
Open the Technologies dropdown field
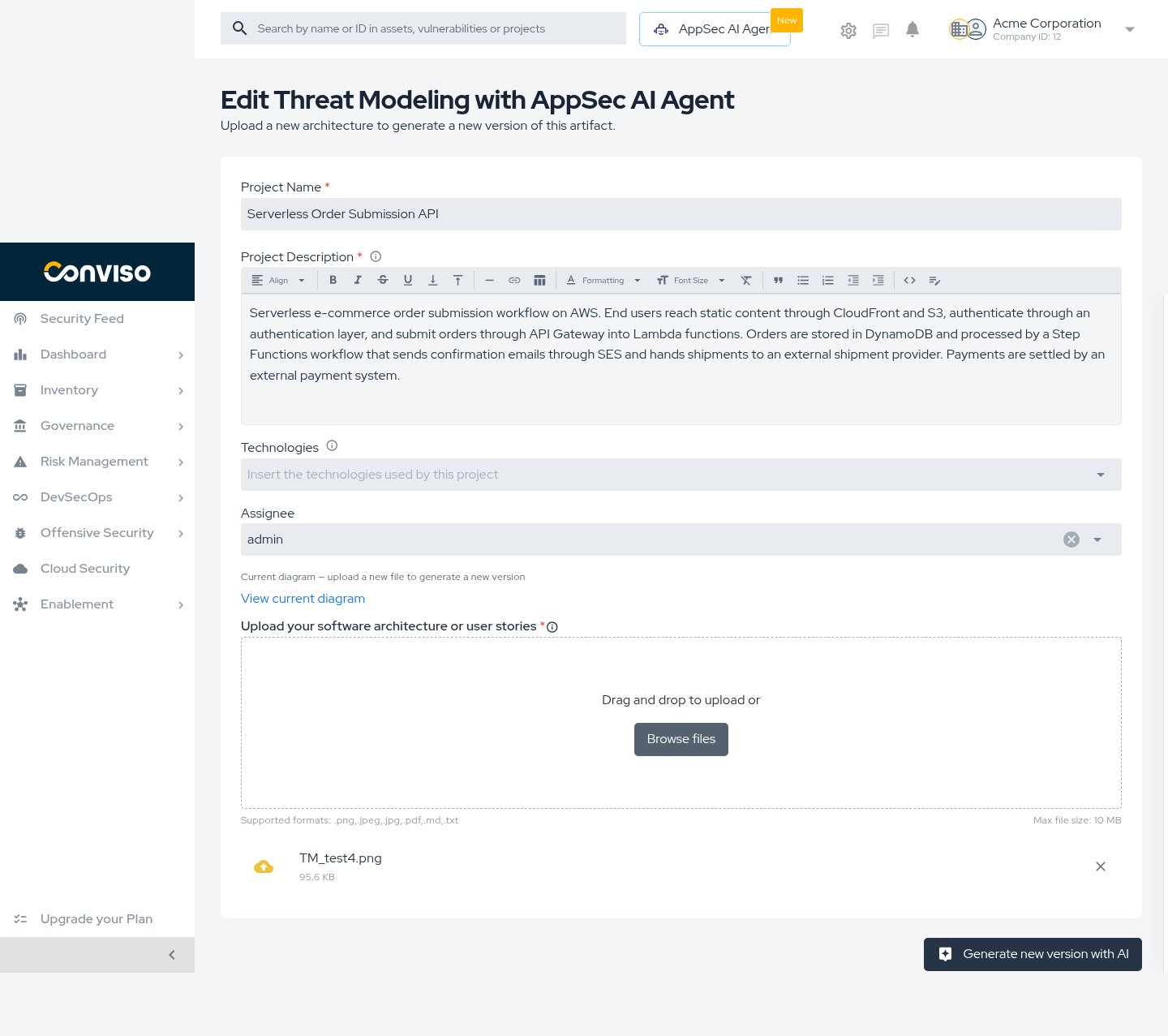[x=681, y=475]
